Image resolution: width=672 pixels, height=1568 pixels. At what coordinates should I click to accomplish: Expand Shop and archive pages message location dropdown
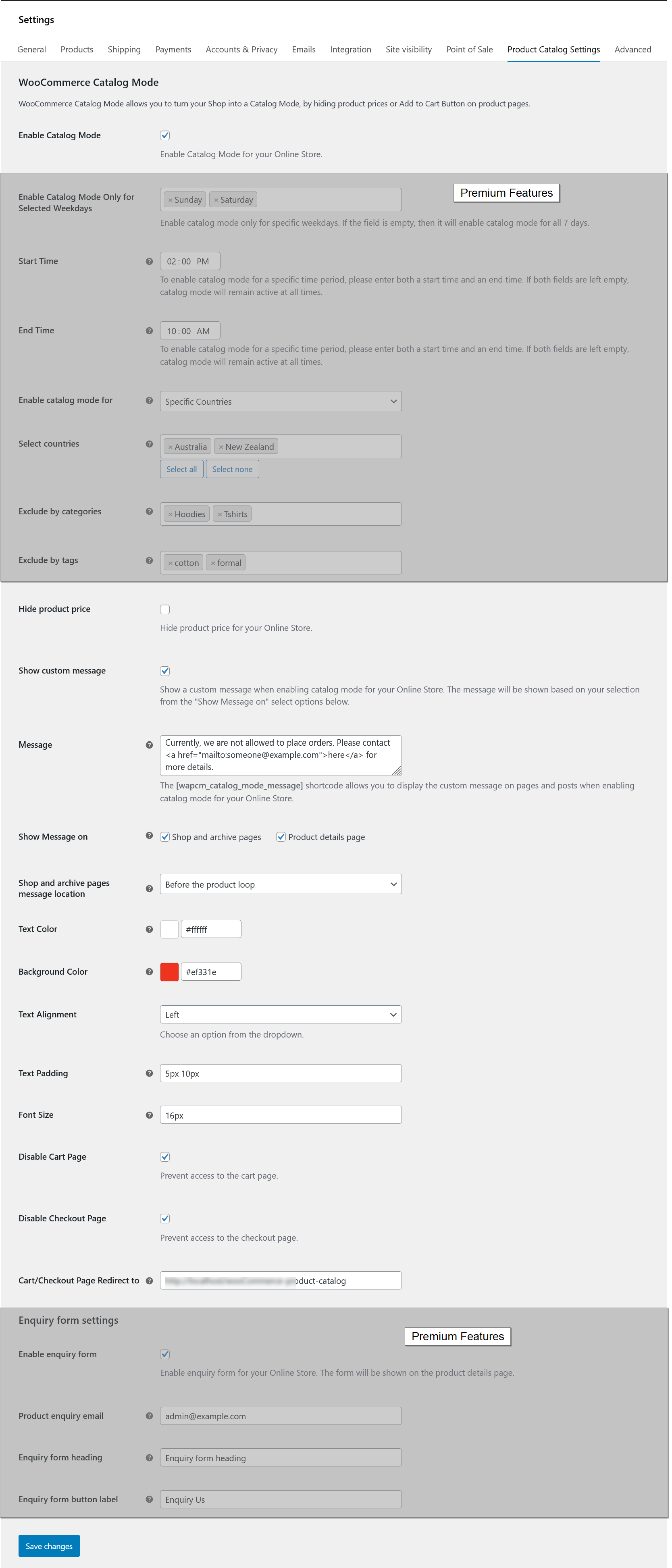point(281,884)
